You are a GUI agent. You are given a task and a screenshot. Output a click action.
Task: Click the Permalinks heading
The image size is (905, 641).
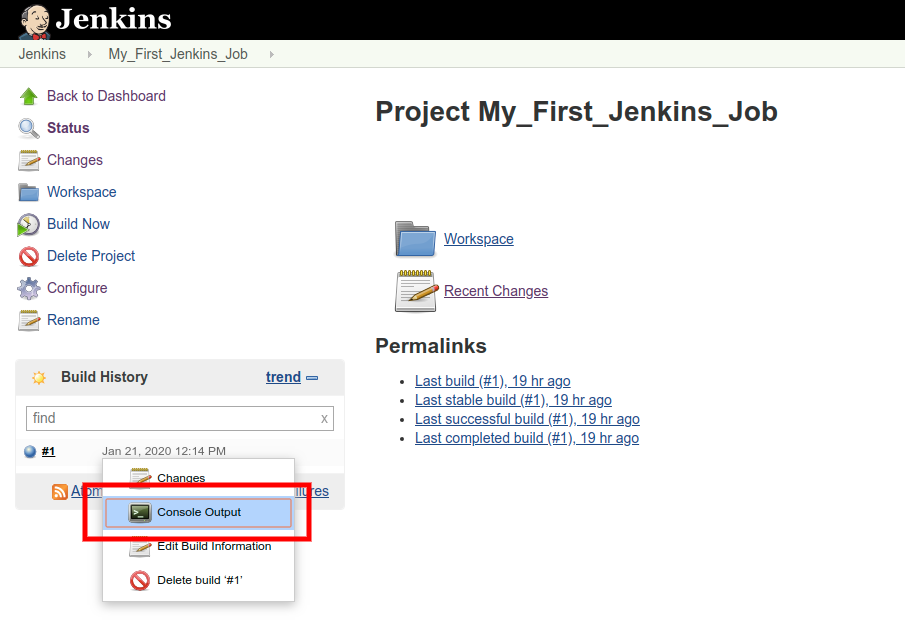pos(431,346)
